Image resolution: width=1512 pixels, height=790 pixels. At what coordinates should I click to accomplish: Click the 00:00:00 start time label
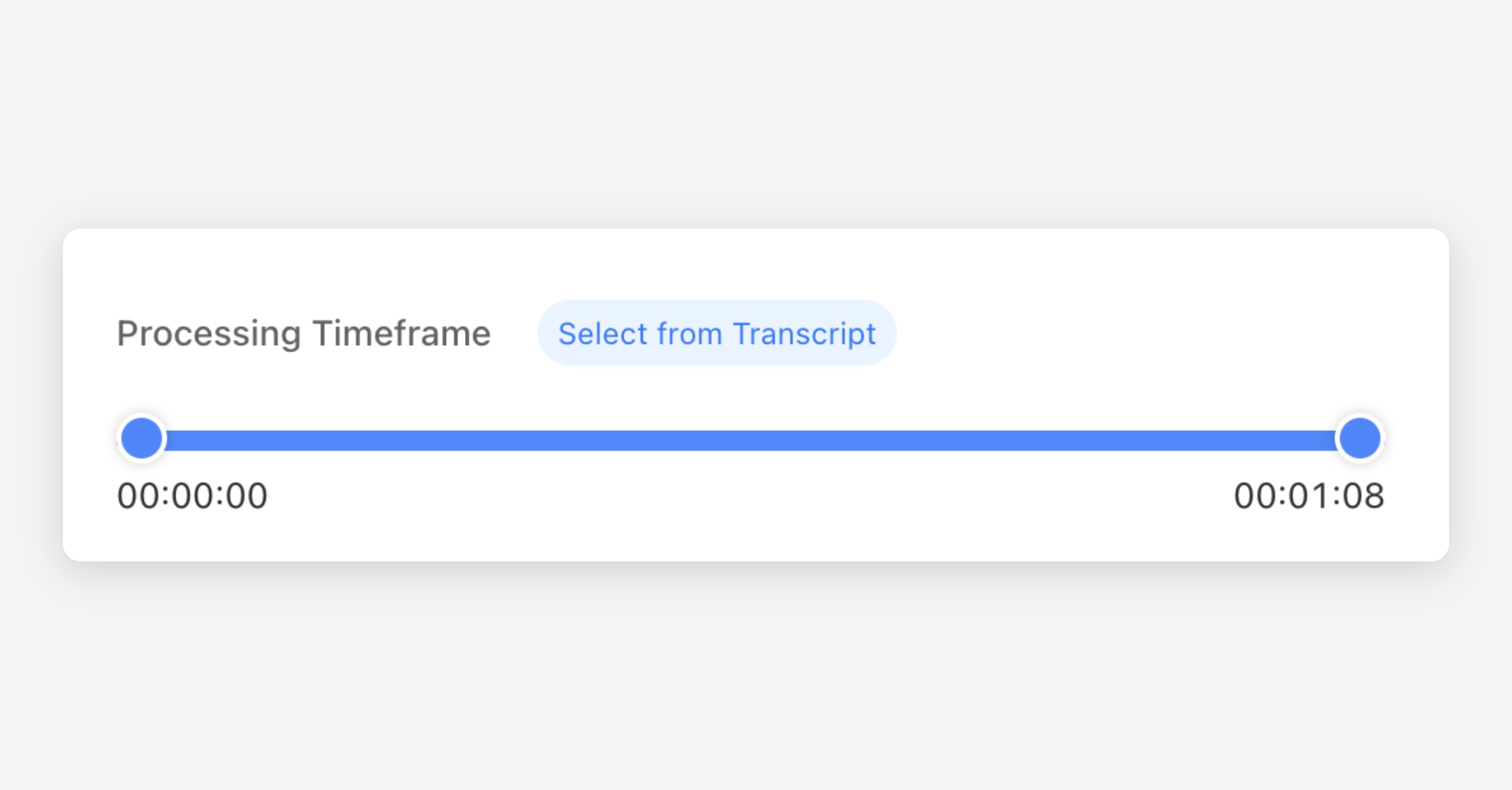[192, 496]
